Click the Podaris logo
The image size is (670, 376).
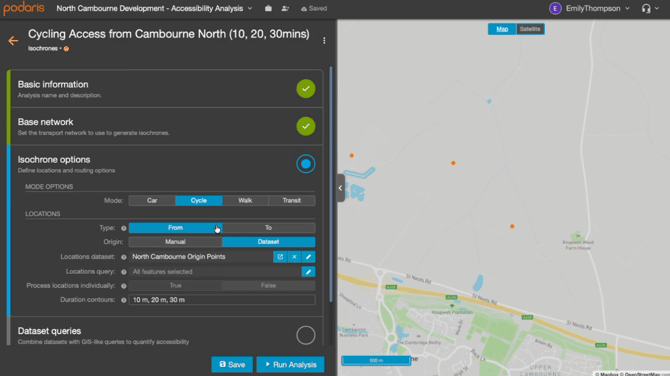(x=24, y=8)
